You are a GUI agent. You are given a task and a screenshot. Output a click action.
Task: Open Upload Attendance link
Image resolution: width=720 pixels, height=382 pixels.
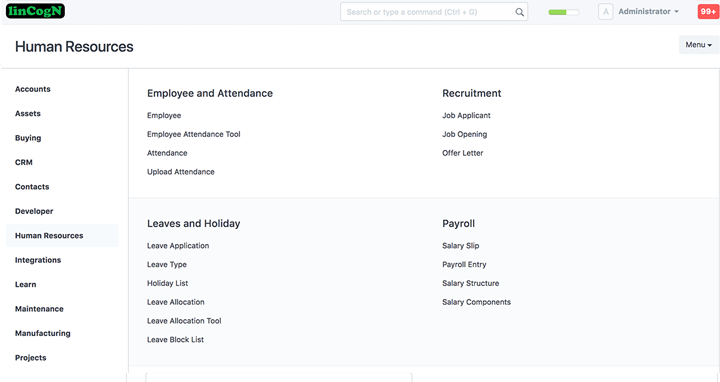click(180, 172)
